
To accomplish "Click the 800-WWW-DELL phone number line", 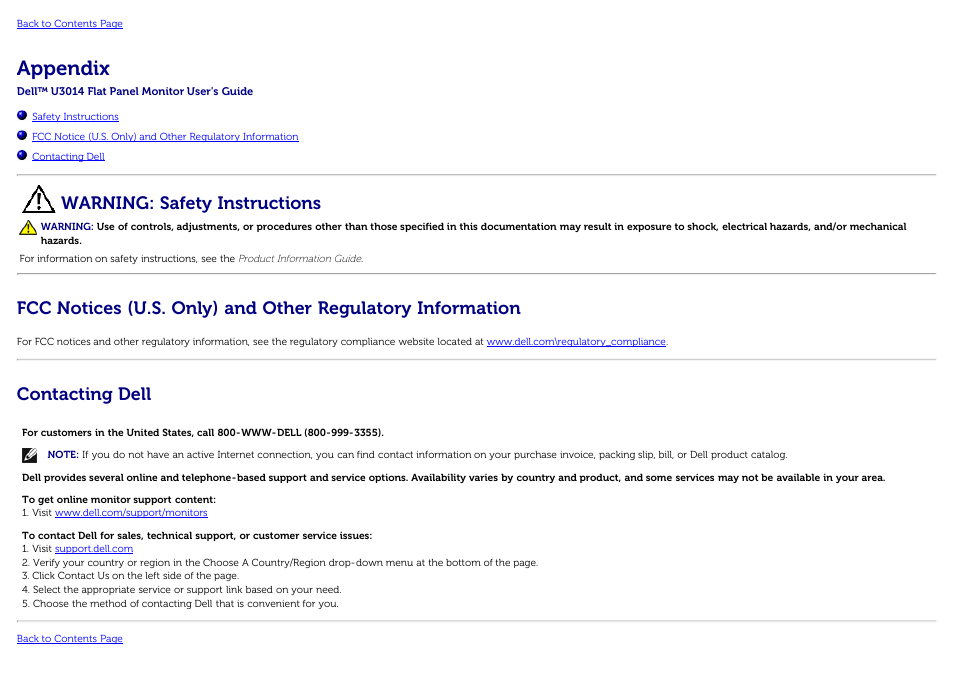I will point(203,433).
